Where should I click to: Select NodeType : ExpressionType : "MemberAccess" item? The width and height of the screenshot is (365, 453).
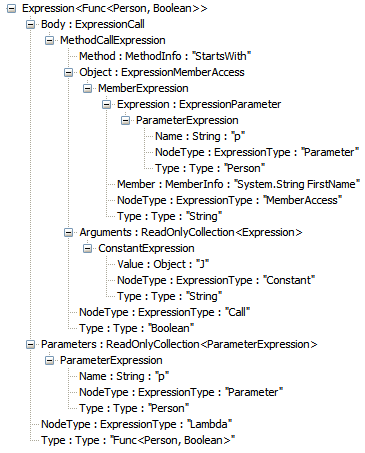(x=229, y=200)
